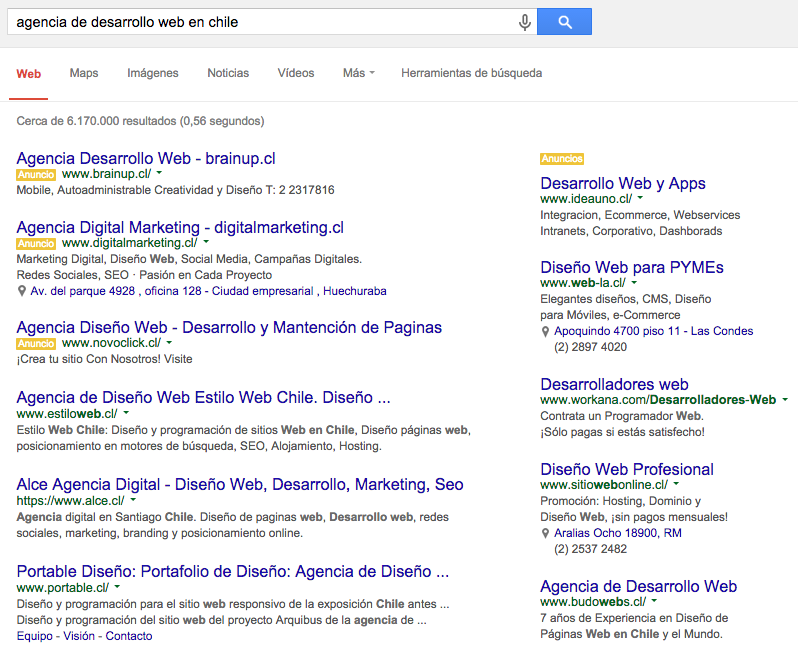Open the Noticias tab
The width and height of the screenshot is (798, 655).
coord(228,73)
